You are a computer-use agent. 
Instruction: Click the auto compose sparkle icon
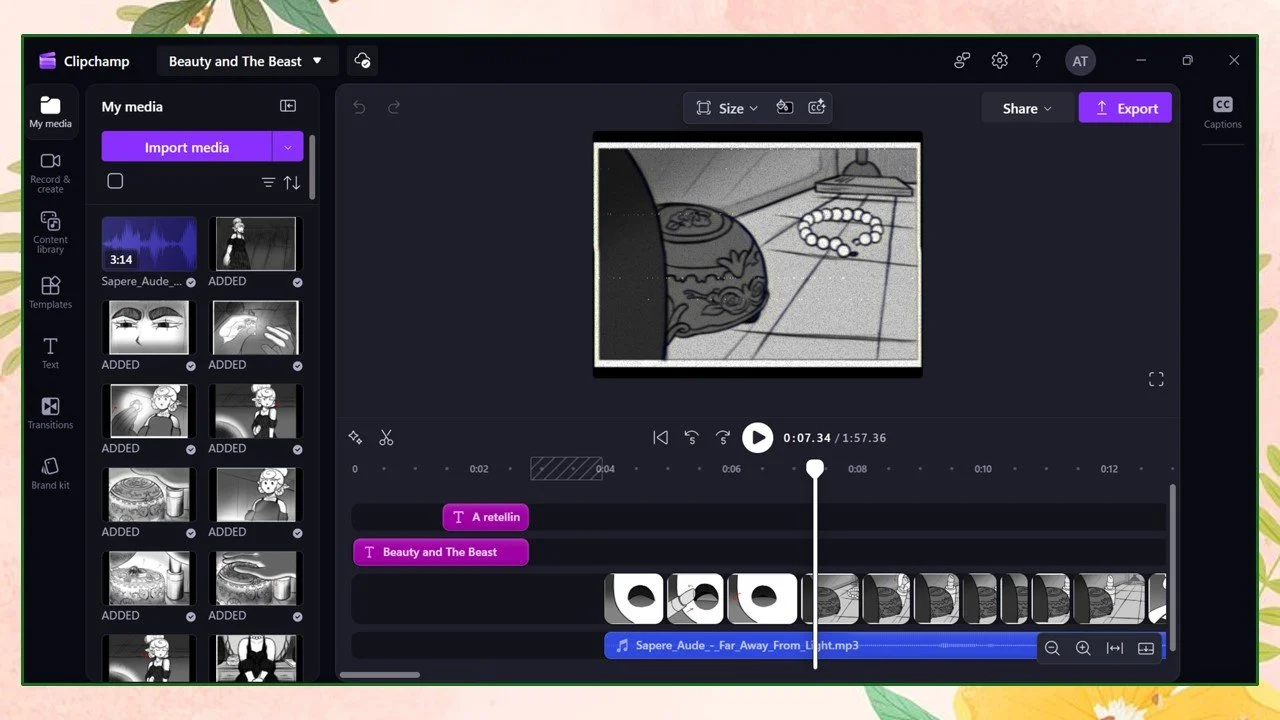click(355, 438)
